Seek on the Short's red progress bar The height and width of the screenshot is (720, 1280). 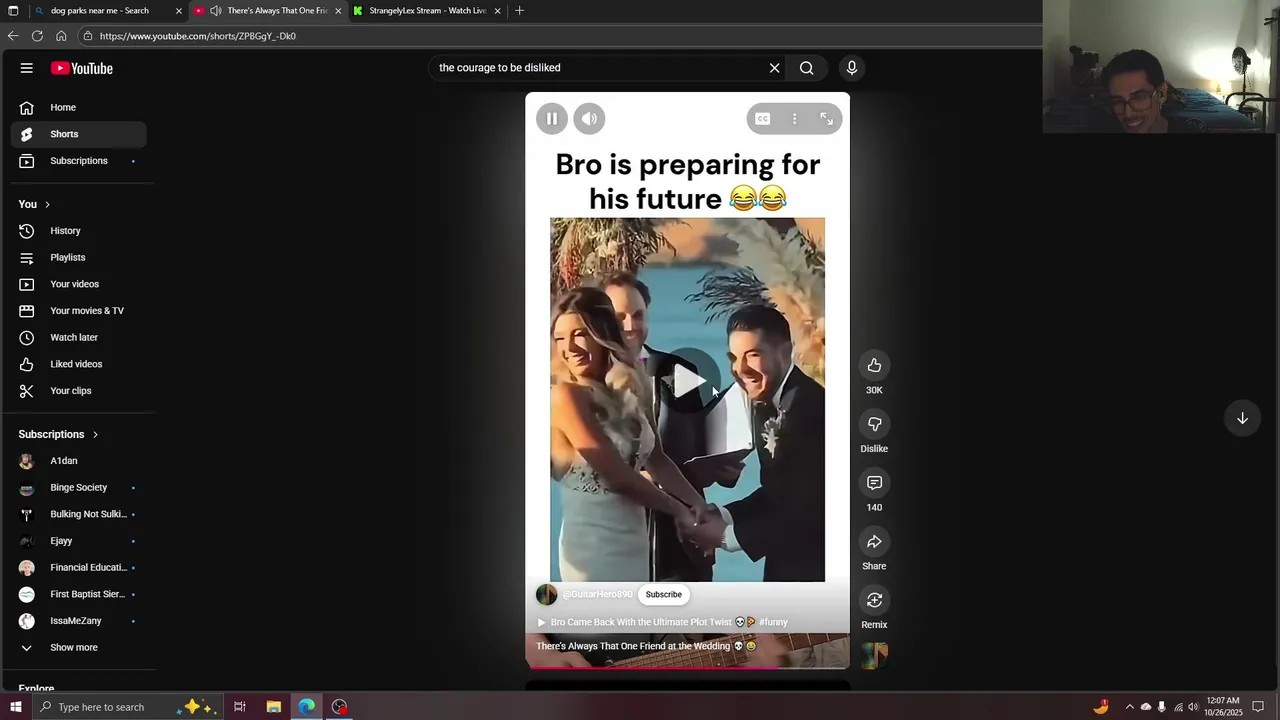pos(688,667)
